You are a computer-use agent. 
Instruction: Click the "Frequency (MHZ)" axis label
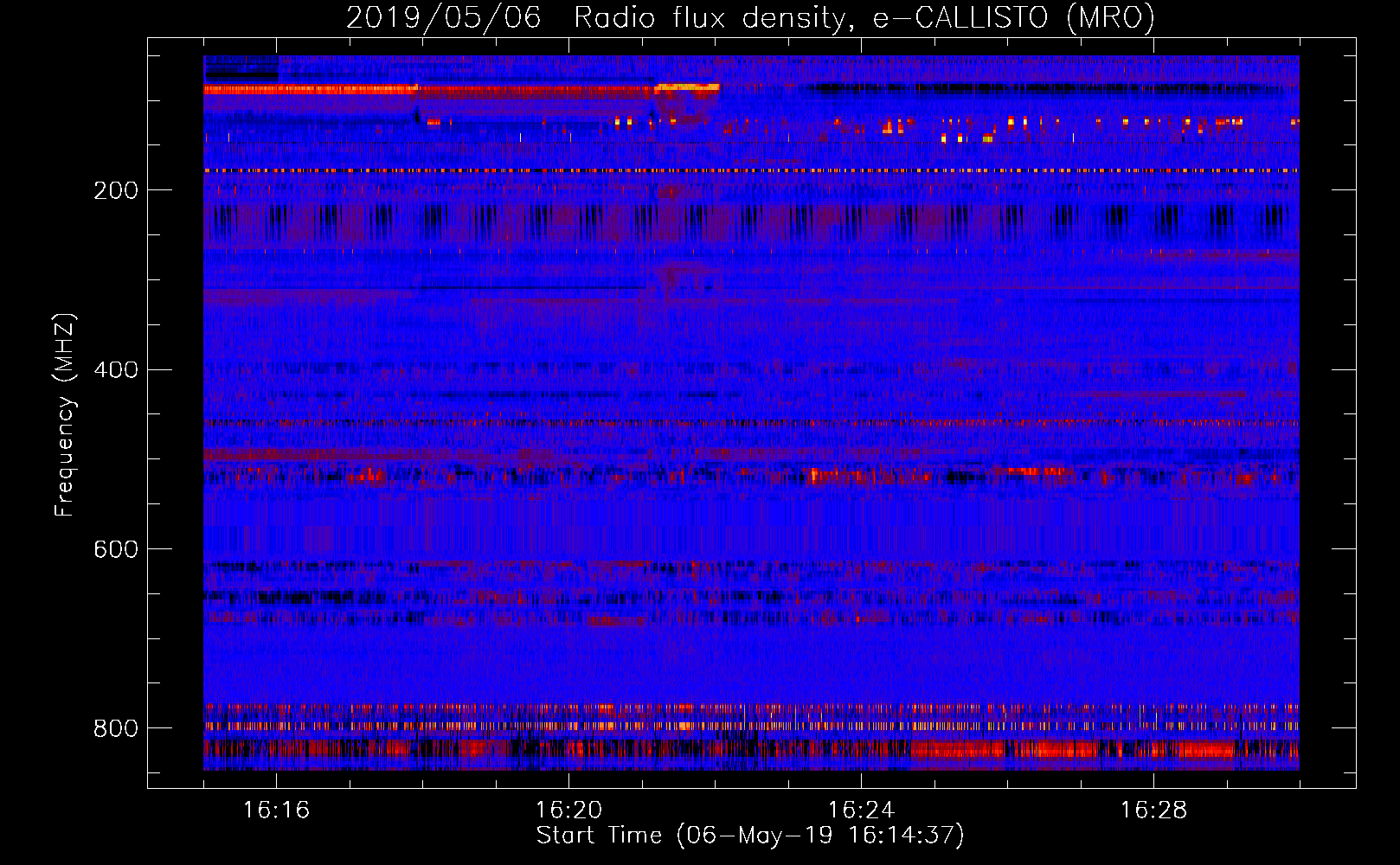[x=65, y=414]
